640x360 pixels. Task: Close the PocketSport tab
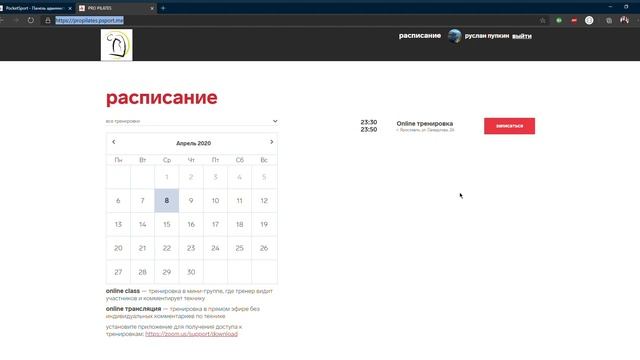tap(70, 8)
